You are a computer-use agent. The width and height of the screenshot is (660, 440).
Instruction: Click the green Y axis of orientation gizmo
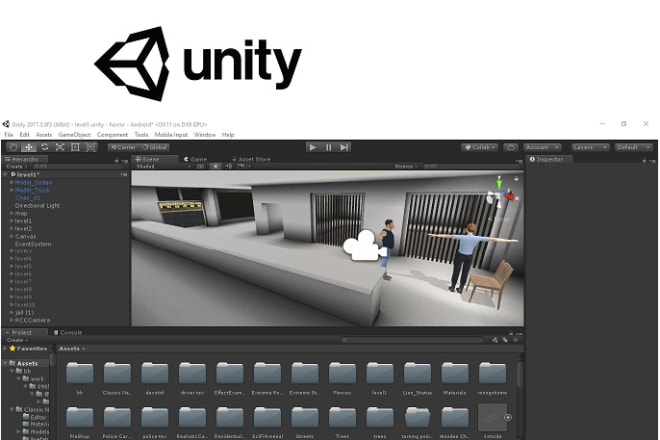point(499,183)
